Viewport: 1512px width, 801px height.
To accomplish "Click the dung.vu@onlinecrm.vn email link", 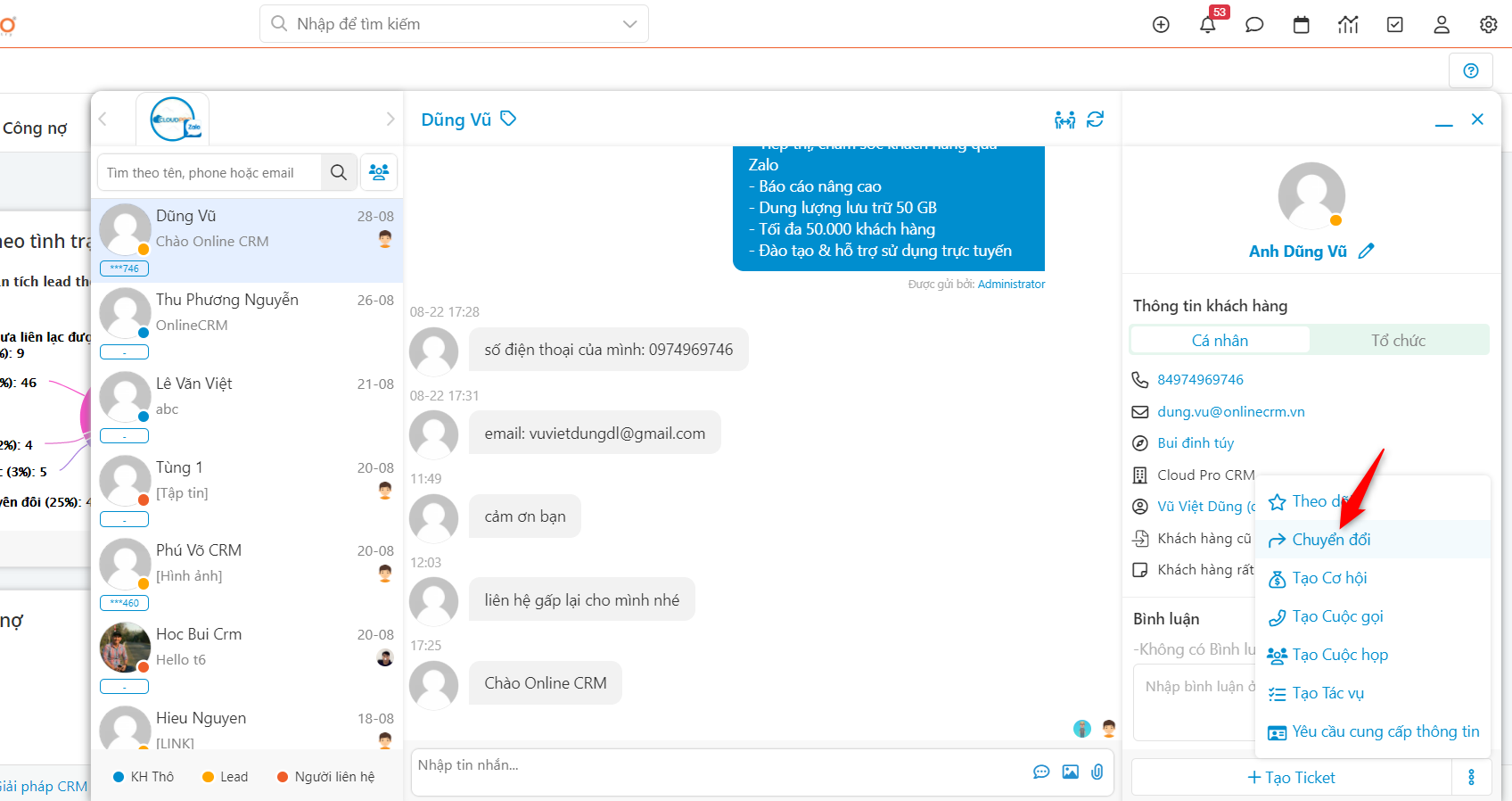I will pyautogui.click(x=1230, y=412).
